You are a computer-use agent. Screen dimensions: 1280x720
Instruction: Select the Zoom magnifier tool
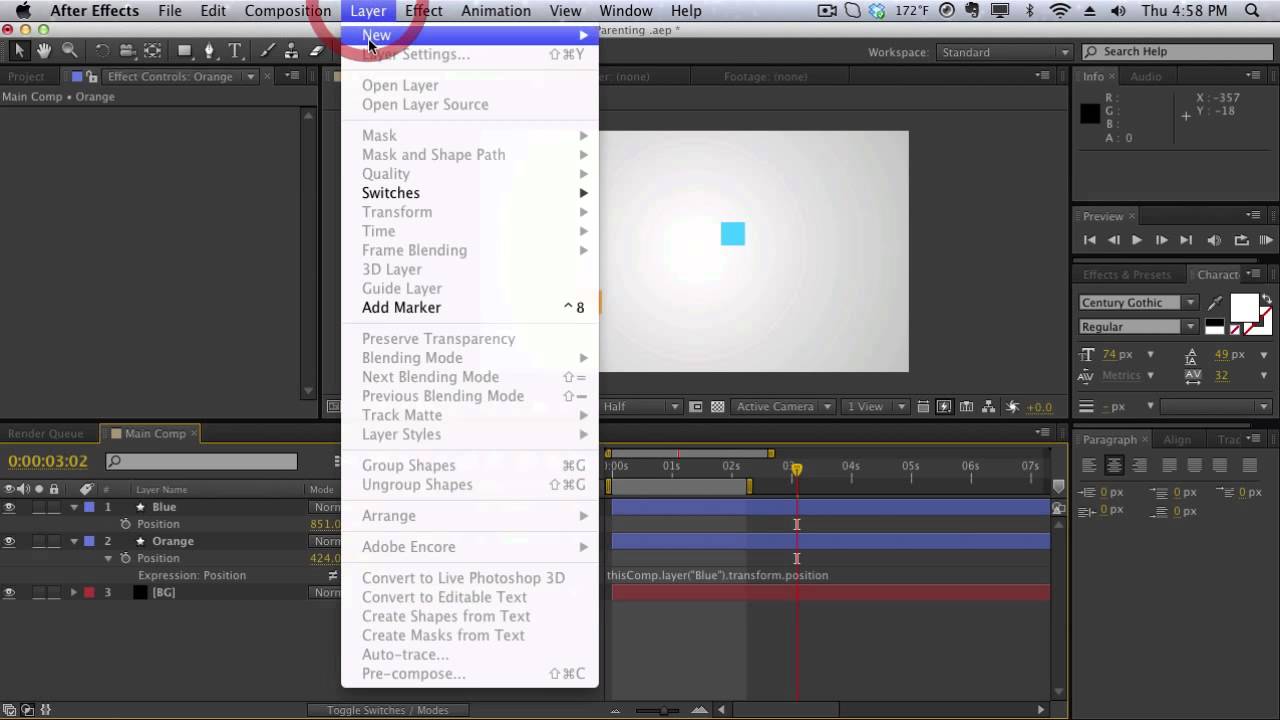click(69, 51)
